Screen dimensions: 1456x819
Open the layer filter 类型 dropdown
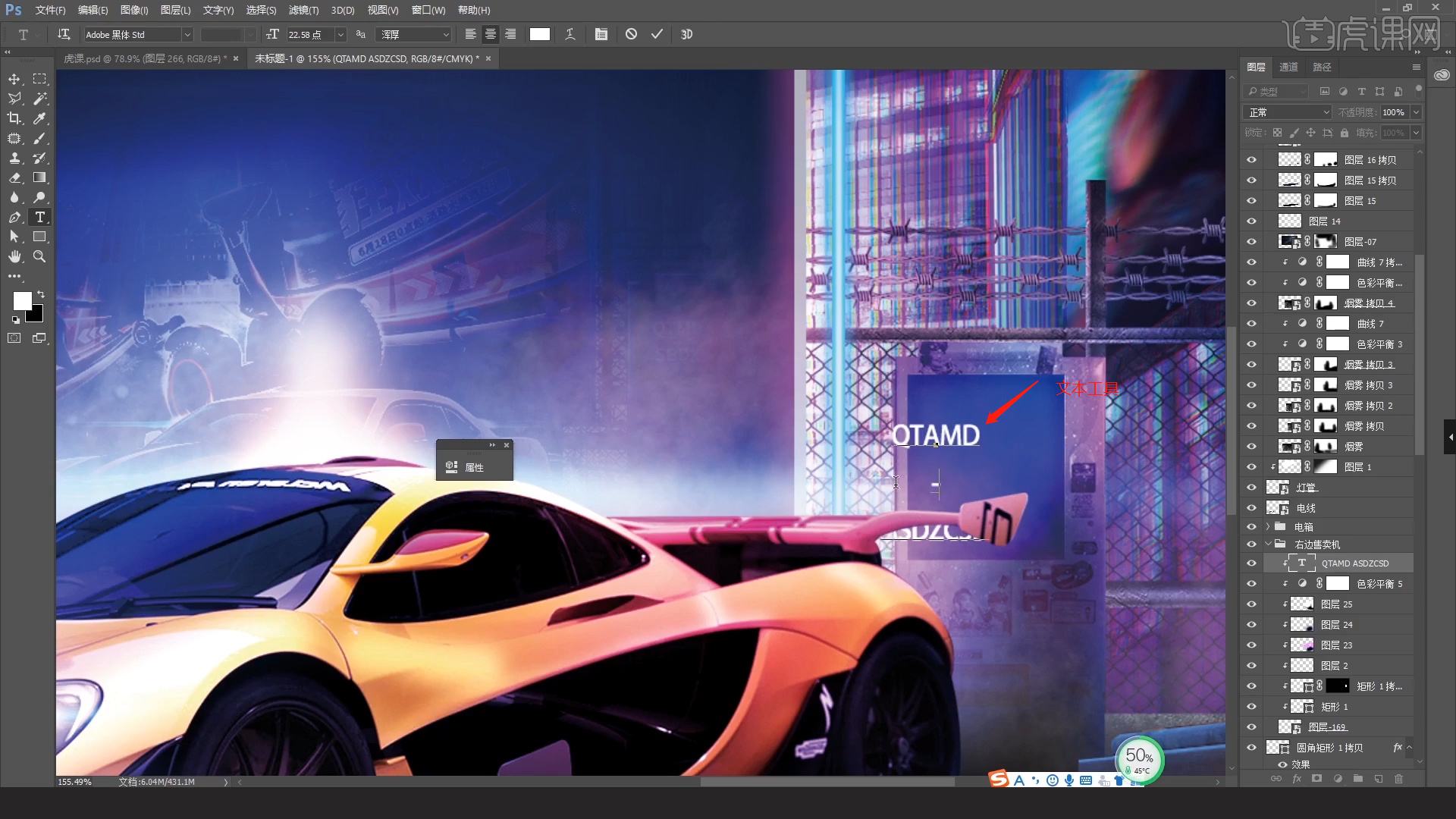[1278, 91]
